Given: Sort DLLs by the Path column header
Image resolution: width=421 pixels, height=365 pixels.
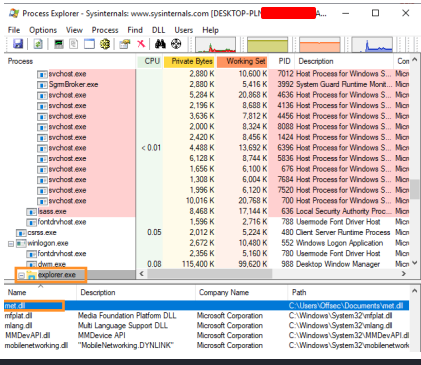Looking at the screenshot, I should coord(348,293).
